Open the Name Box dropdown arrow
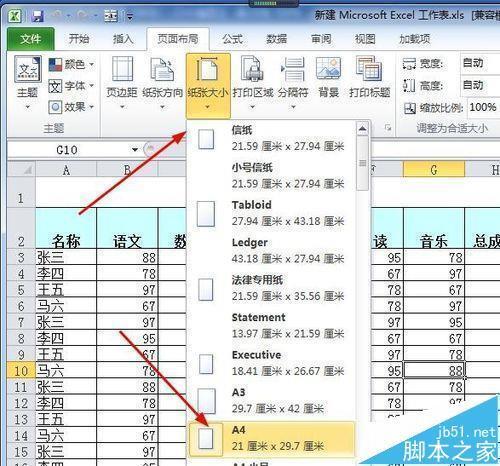This screenshot has width=500, height=466. point(135,150)
